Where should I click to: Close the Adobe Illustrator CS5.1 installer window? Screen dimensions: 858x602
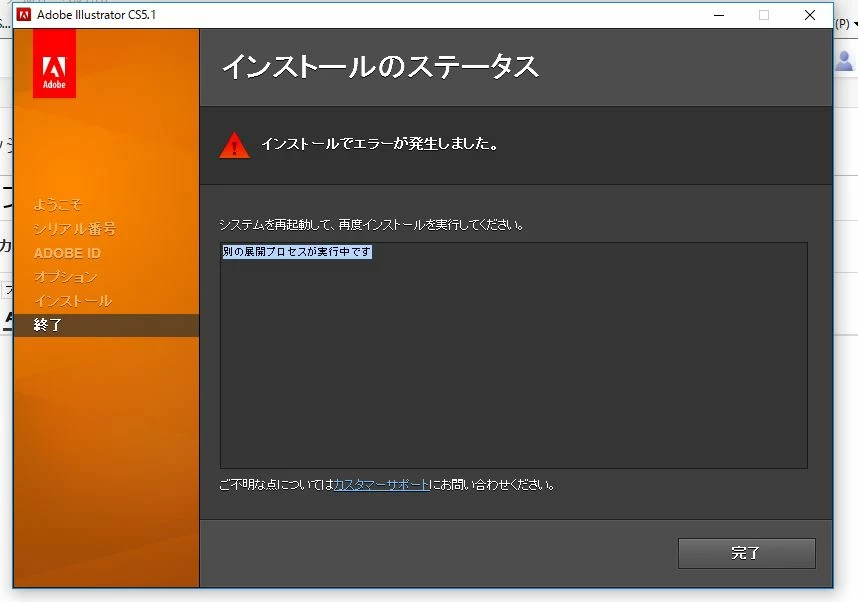810,15
